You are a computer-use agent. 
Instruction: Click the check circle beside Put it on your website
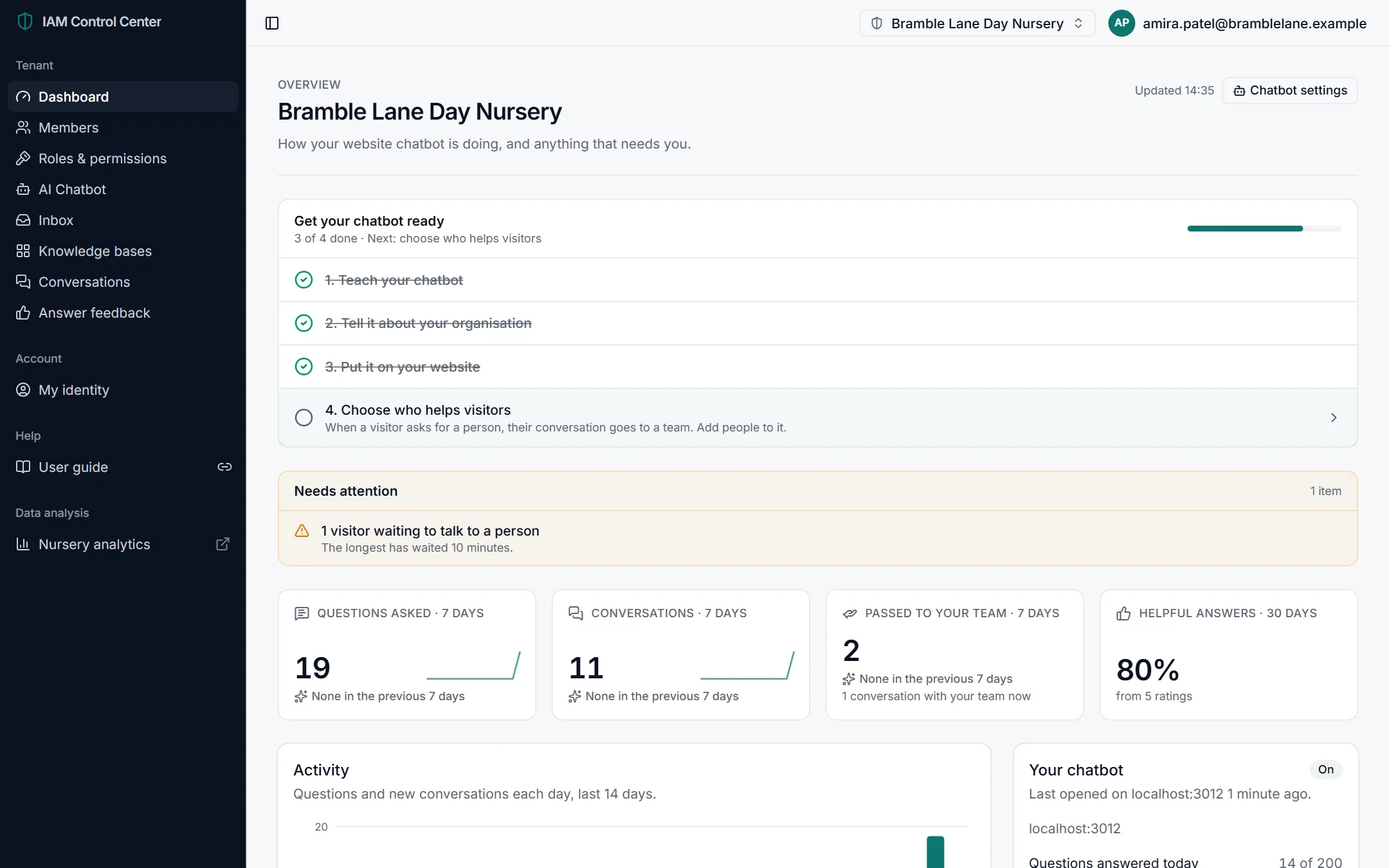click(x=304, y=366)
